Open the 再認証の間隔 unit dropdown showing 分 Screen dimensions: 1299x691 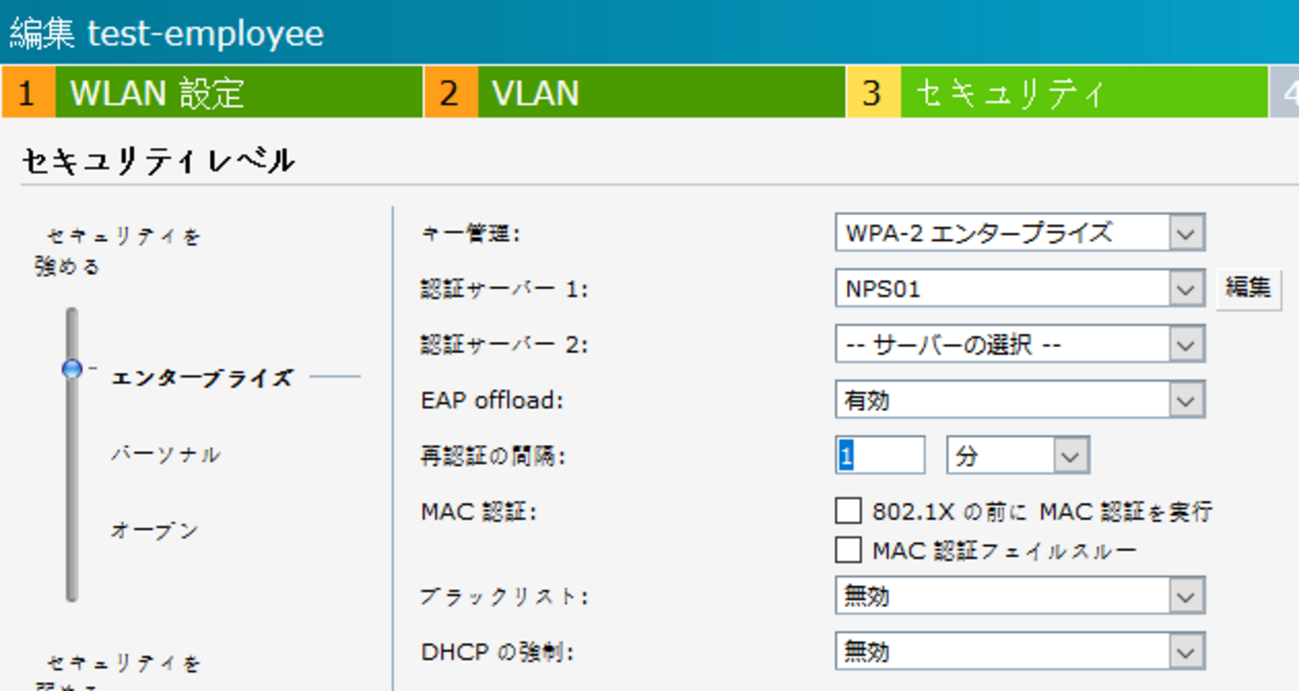(1018, 456)
